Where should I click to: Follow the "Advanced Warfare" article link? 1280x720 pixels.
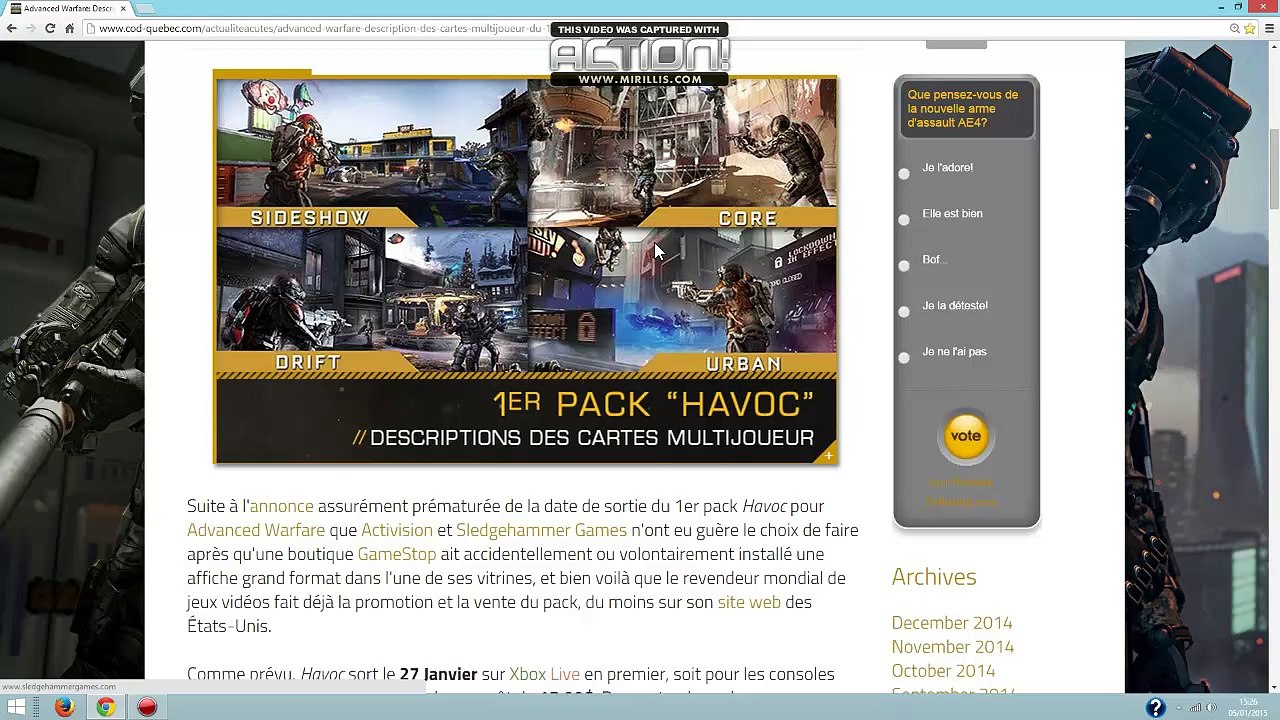coord(256,530)
